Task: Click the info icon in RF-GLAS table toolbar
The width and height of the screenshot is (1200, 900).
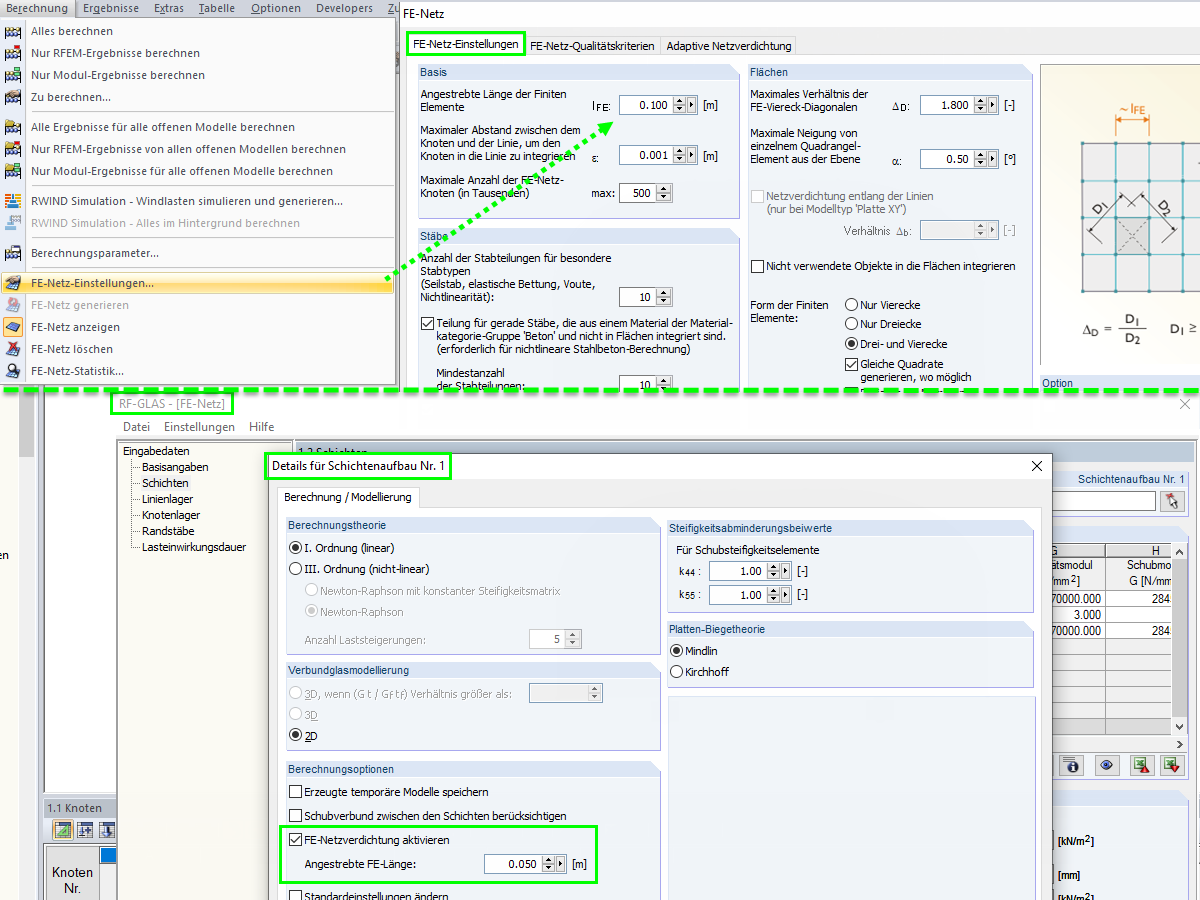Action: coord(1073,765)
